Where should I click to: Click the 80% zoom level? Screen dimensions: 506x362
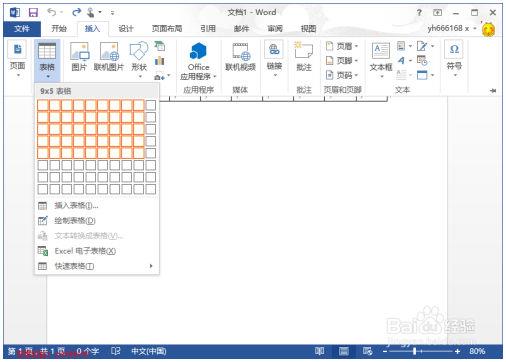[x=477, y=351]
